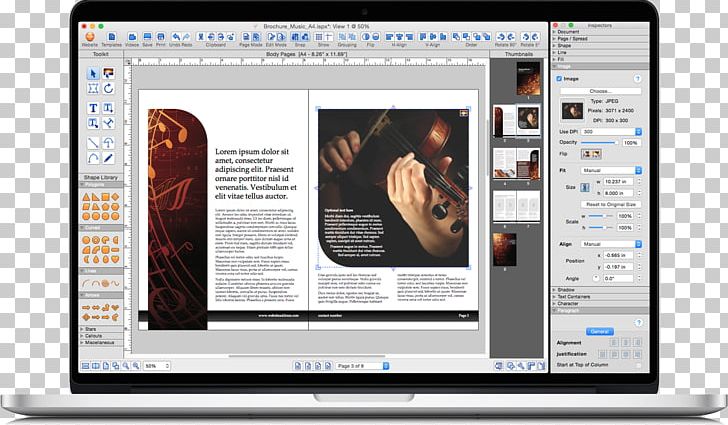Click the first Rotate 90° icon
728x425 pixels.
(x=500, y=37)
